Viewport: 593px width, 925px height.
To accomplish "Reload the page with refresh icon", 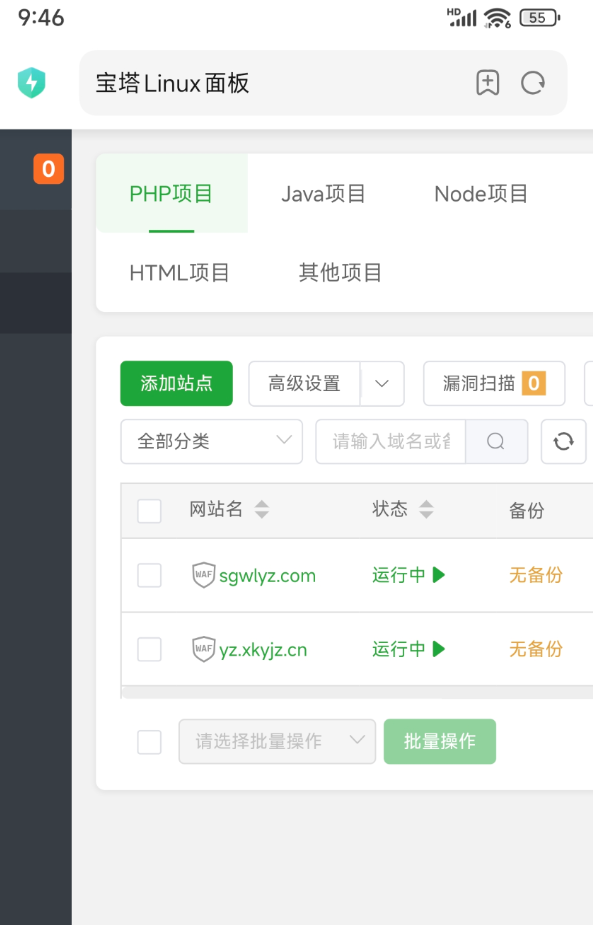I will click(x=533, y=83).
